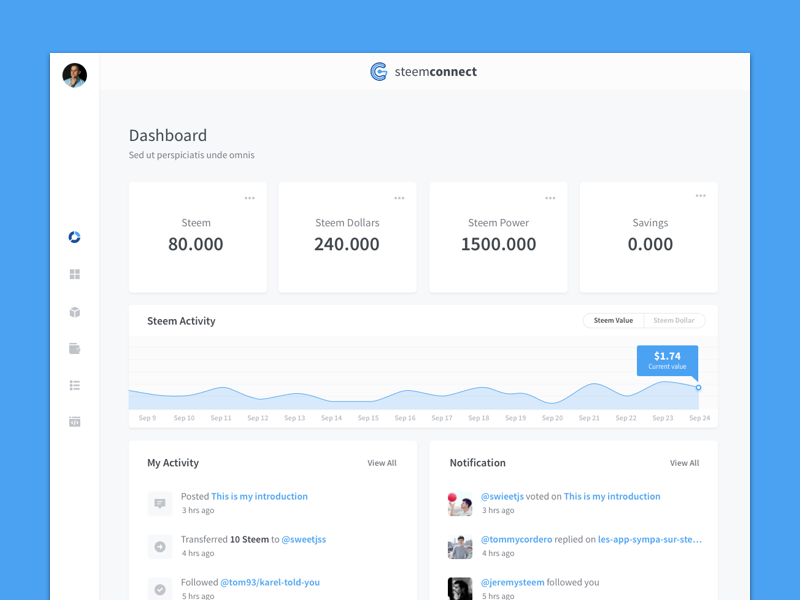Image resolution: width=800 pixels, height=600 pixels.
Task: Click the arrow icon beside Transferred activity
Action: pyautogui.click(x=160, y=546)
